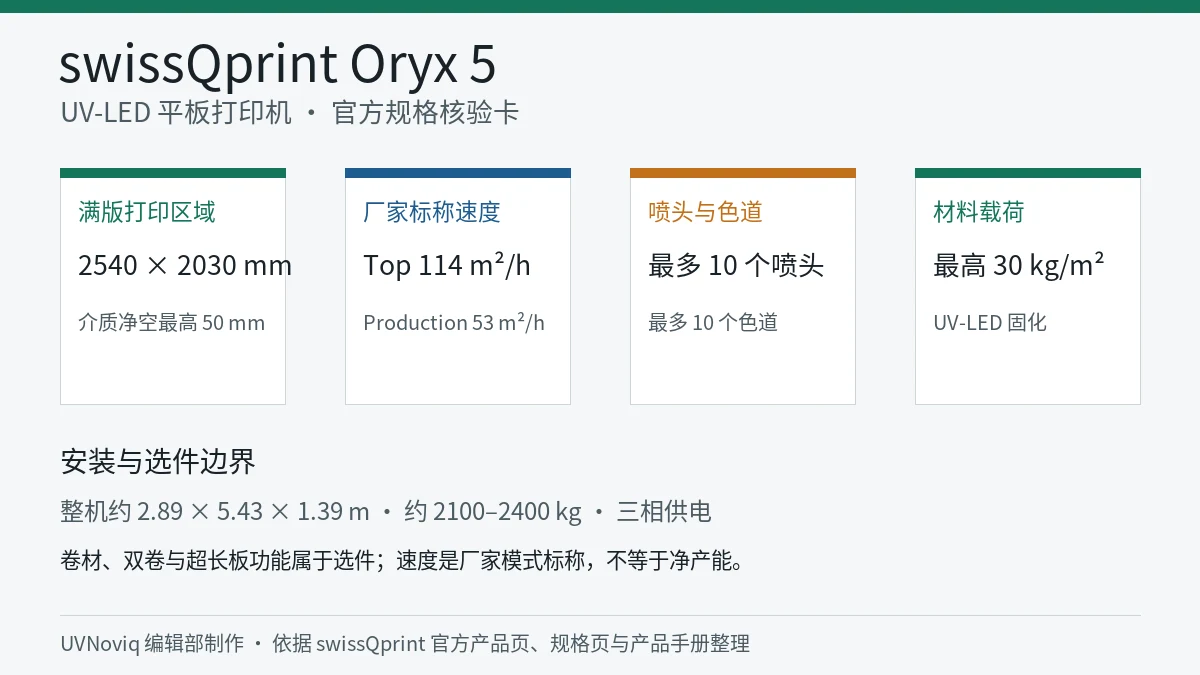Select the 材料载荷 card heading
The width and height of the screenshot is (1200, 675).
979,212
